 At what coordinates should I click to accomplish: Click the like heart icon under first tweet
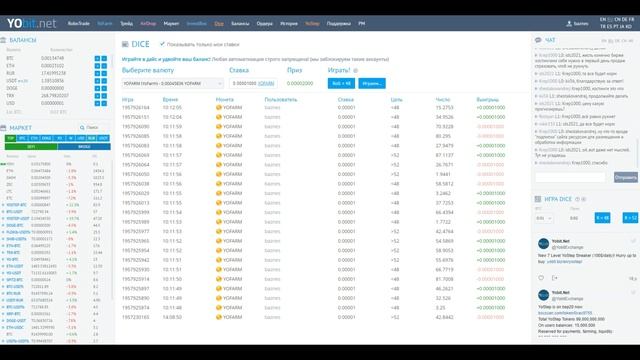point(541,278)
